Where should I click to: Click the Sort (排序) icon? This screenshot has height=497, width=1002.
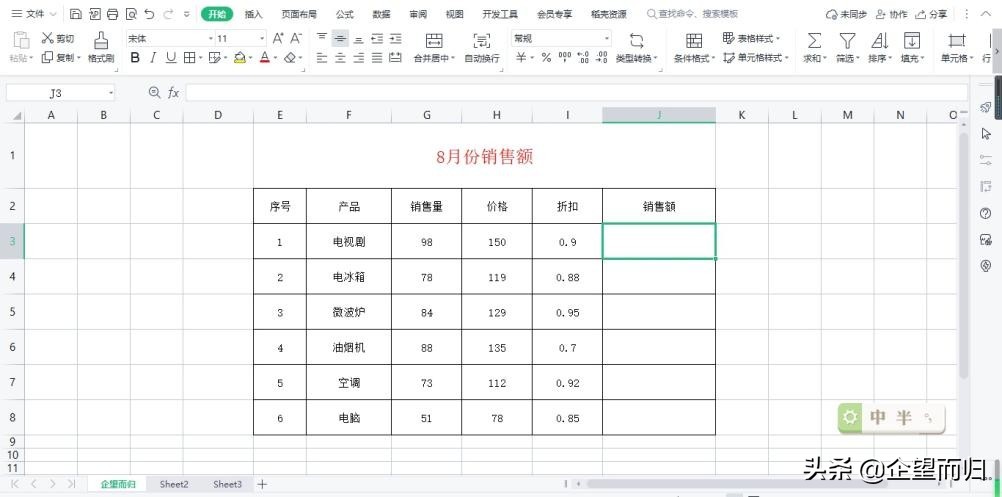tap(880, 41)
